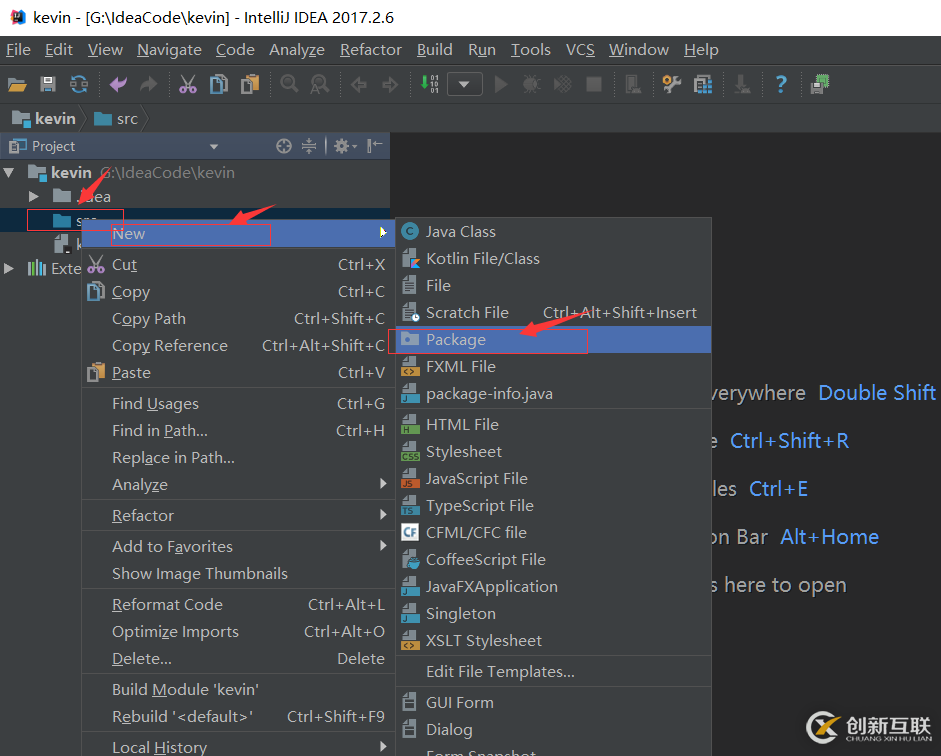Open the run configurations dropdown

pyautogui.click(x=464, y=84)
